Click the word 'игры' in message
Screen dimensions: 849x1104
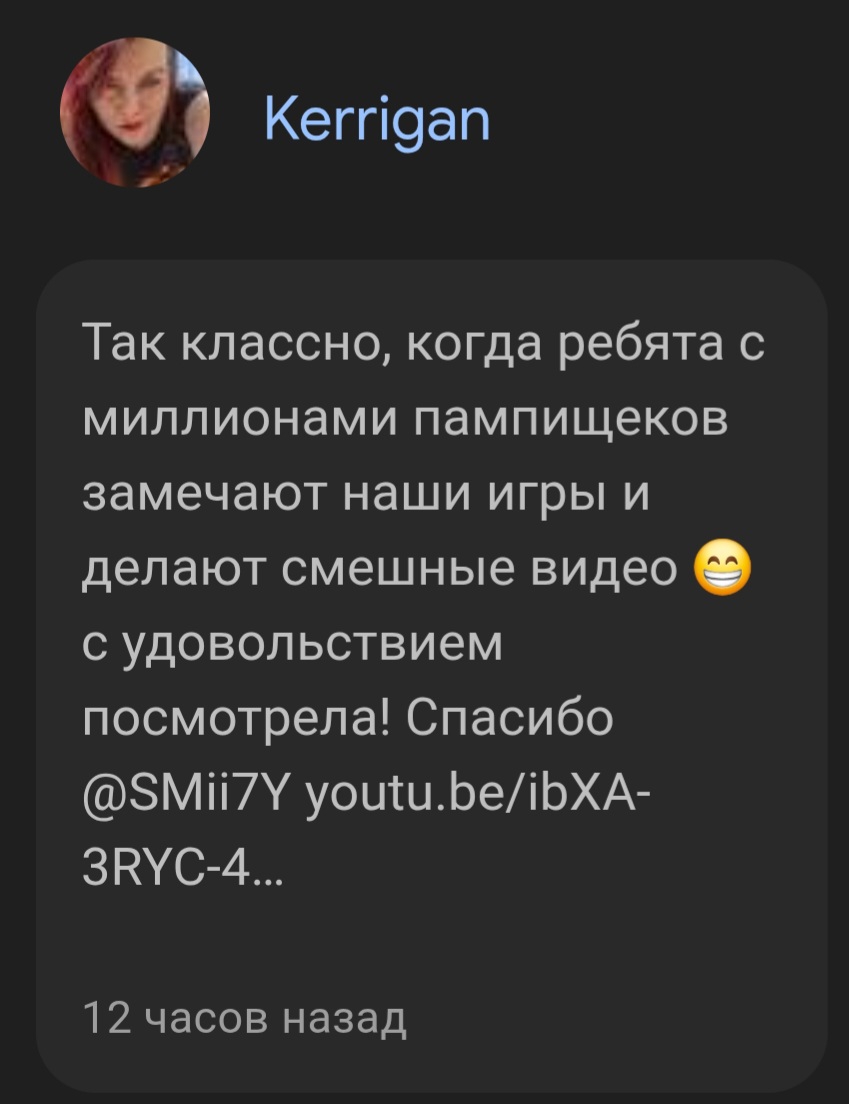(547, 497)
